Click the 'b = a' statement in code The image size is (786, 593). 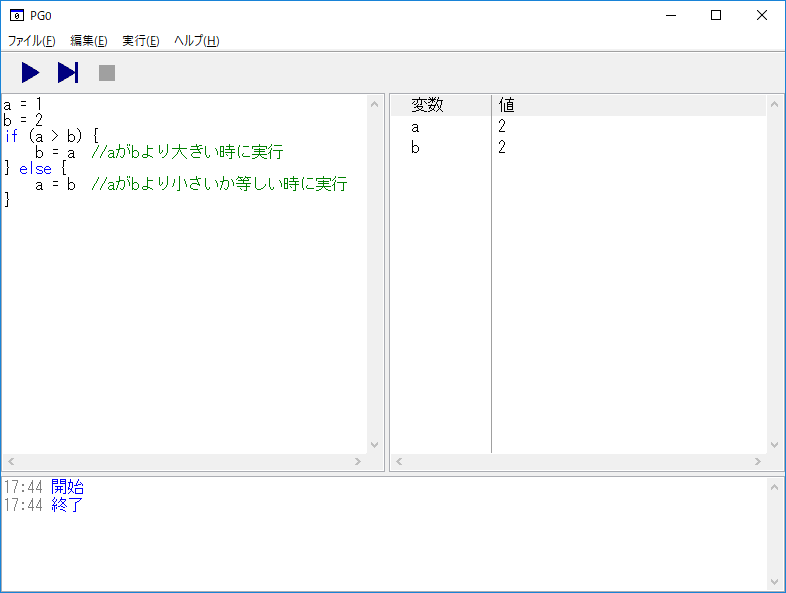(55, 152)
